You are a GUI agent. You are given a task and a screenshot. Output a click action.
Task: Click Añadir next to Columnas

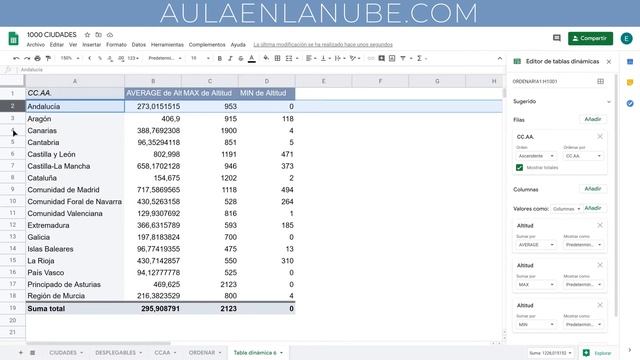click(593, 189)
